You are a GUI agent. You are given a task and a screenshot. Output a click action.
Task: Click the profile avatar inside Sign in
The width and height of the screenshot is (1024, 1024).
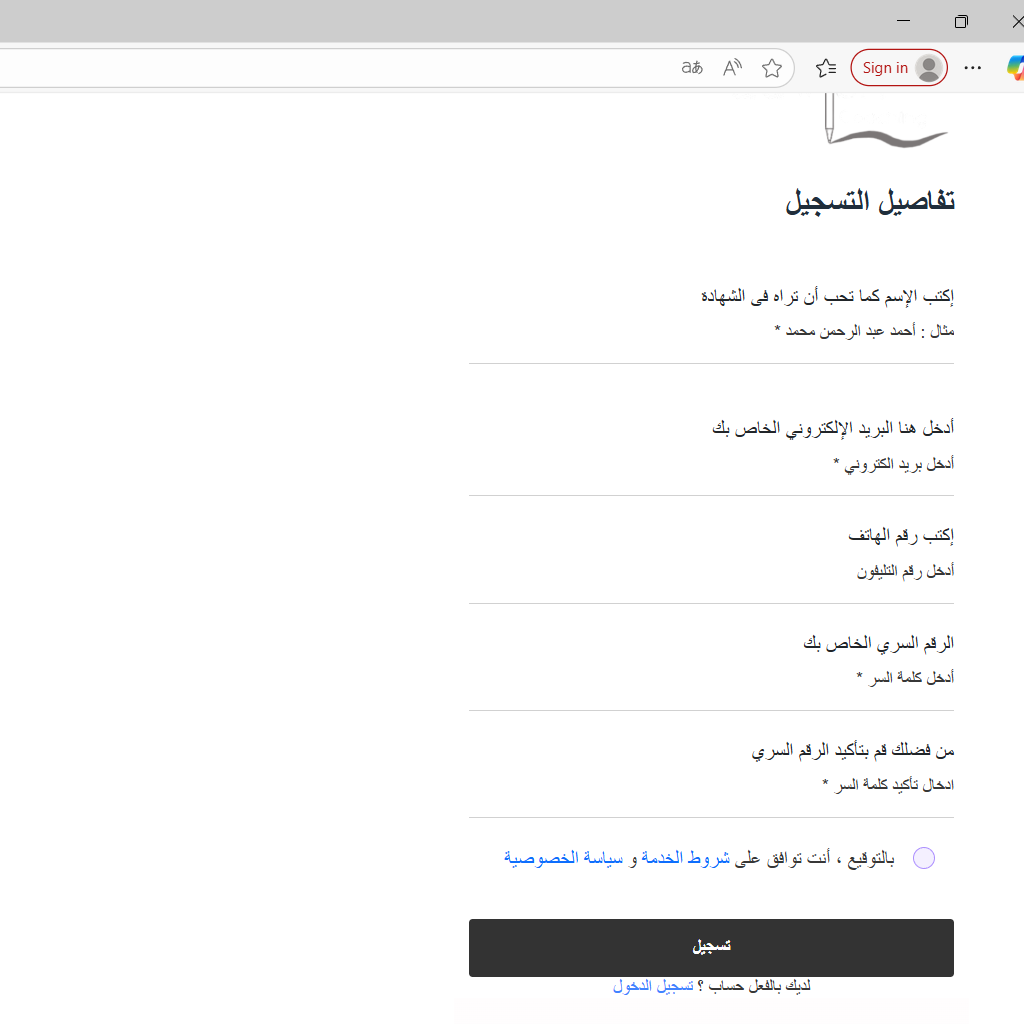click(x=927, y=68)
